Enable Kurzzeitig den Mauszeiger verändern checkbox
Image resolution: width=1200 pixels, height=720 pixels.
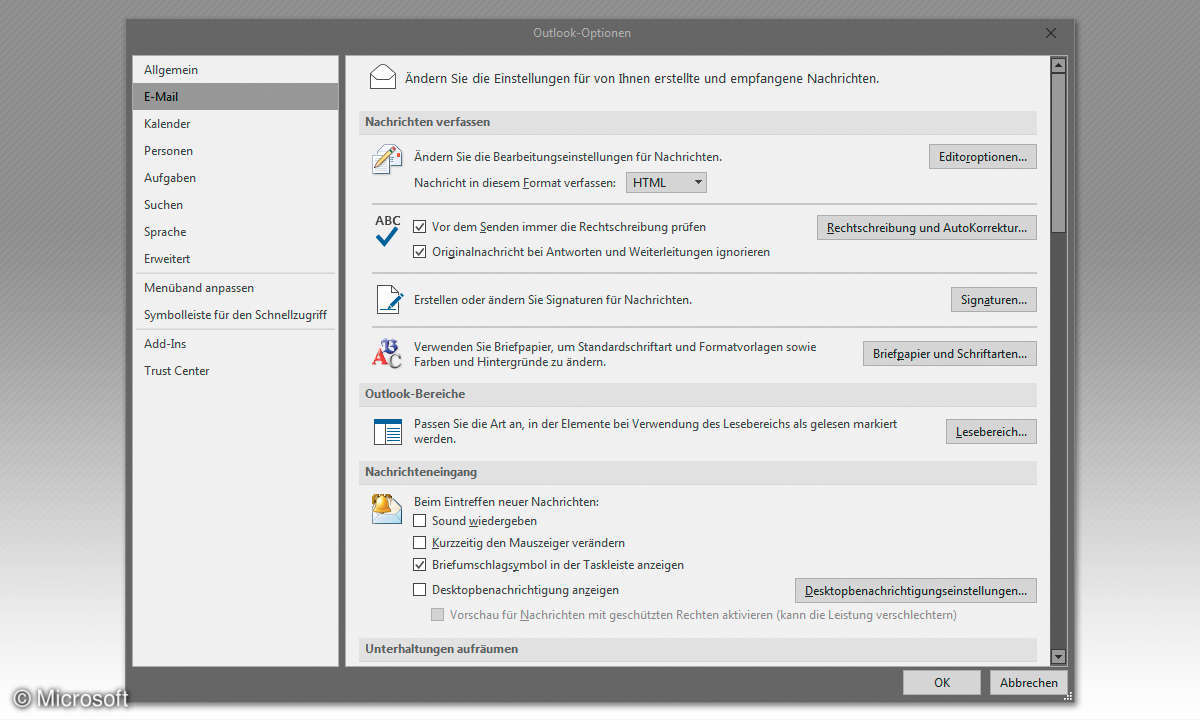pyautogui.click(x=420, y=542)
